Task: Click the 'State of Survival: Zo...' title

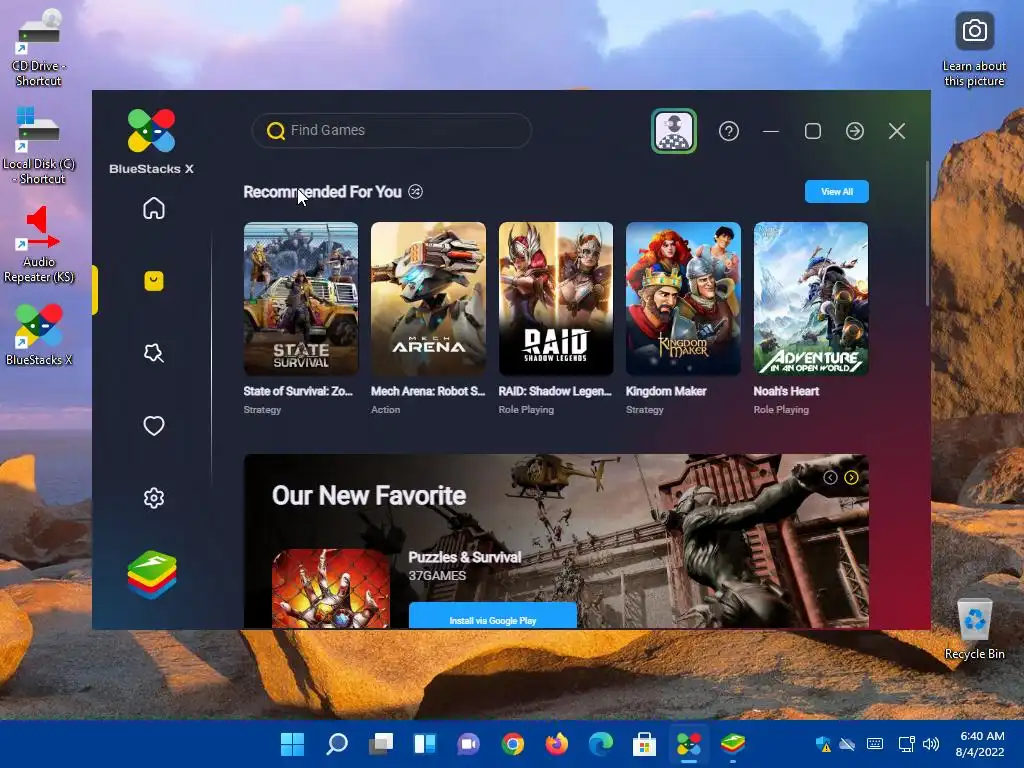Action: point(298,391)
